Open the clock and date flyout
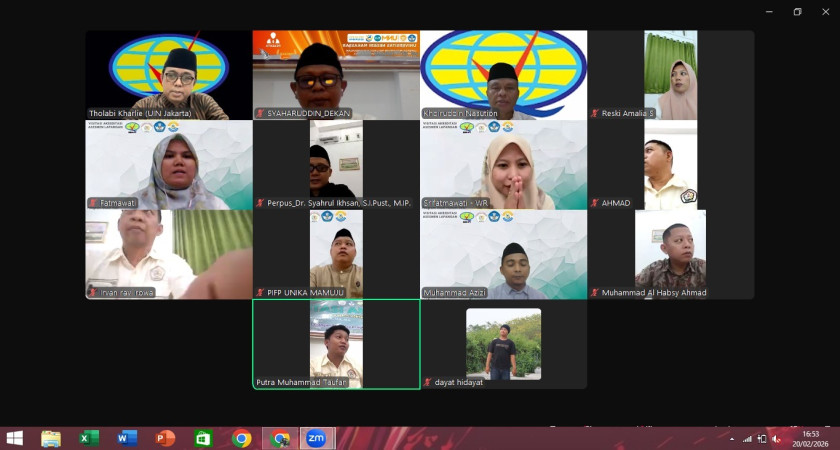 point(808,439)
